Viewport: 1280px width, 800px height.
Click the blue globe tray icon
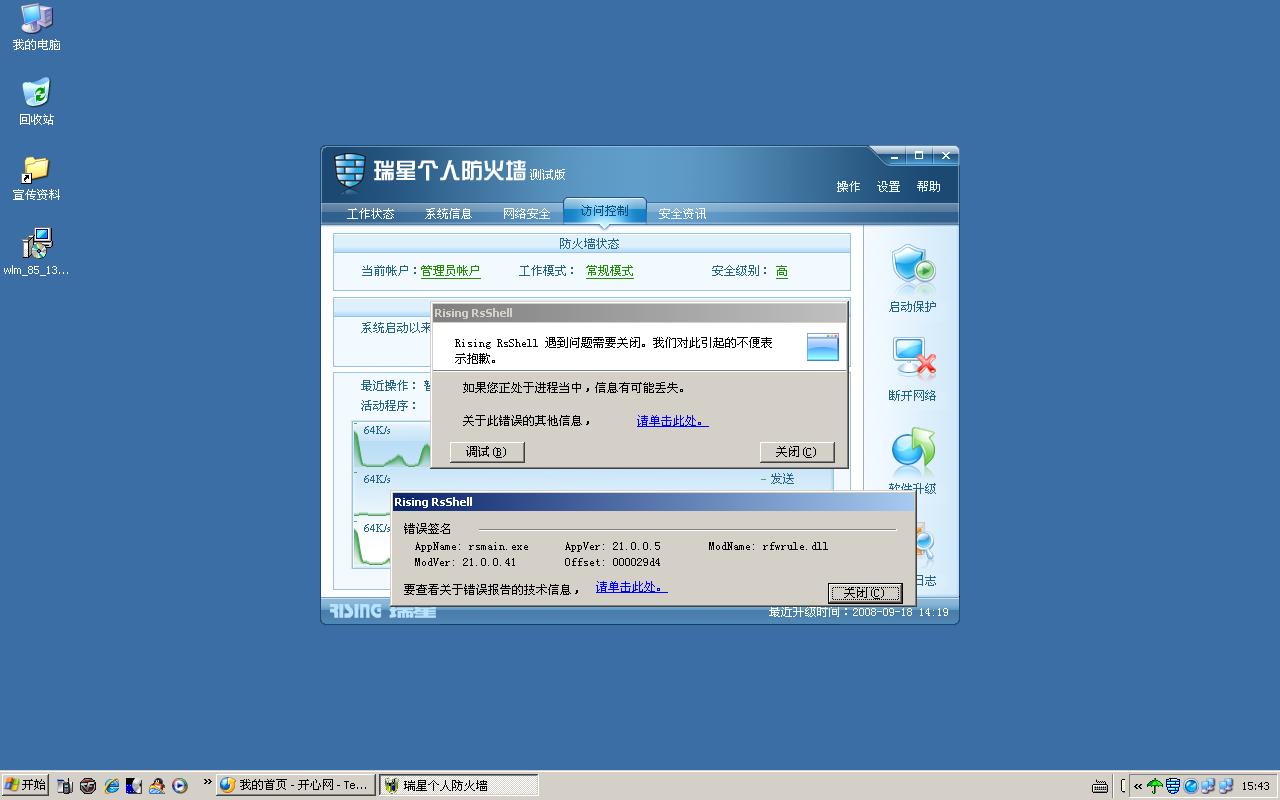coord(1190,786)
